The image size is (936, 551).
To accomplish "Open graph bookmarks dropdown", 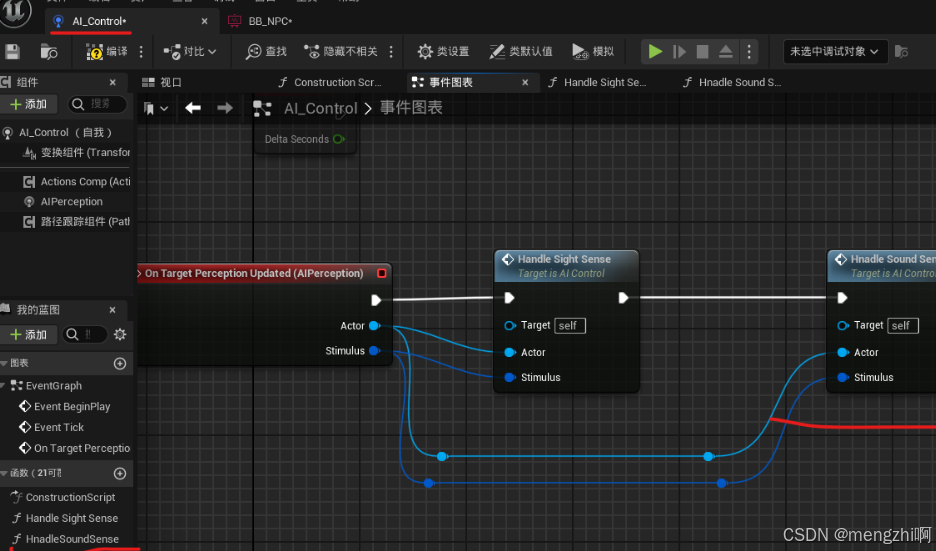I will [156, 109].
